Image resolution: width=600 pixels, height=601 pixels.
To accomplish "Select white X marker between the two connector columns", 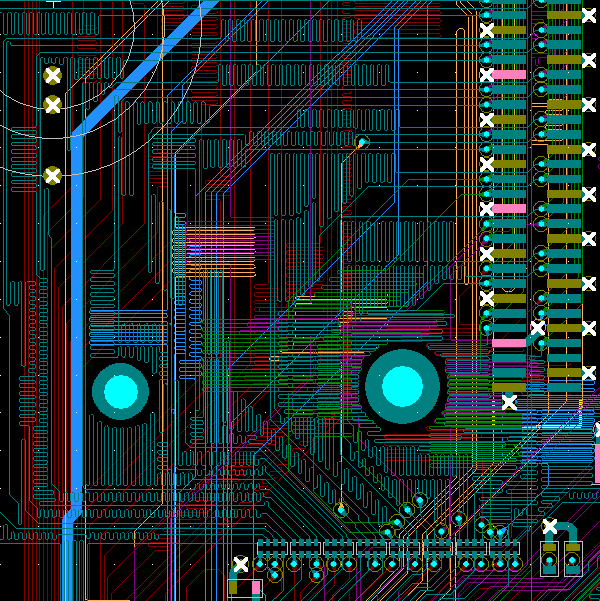I will click(537, 328).
